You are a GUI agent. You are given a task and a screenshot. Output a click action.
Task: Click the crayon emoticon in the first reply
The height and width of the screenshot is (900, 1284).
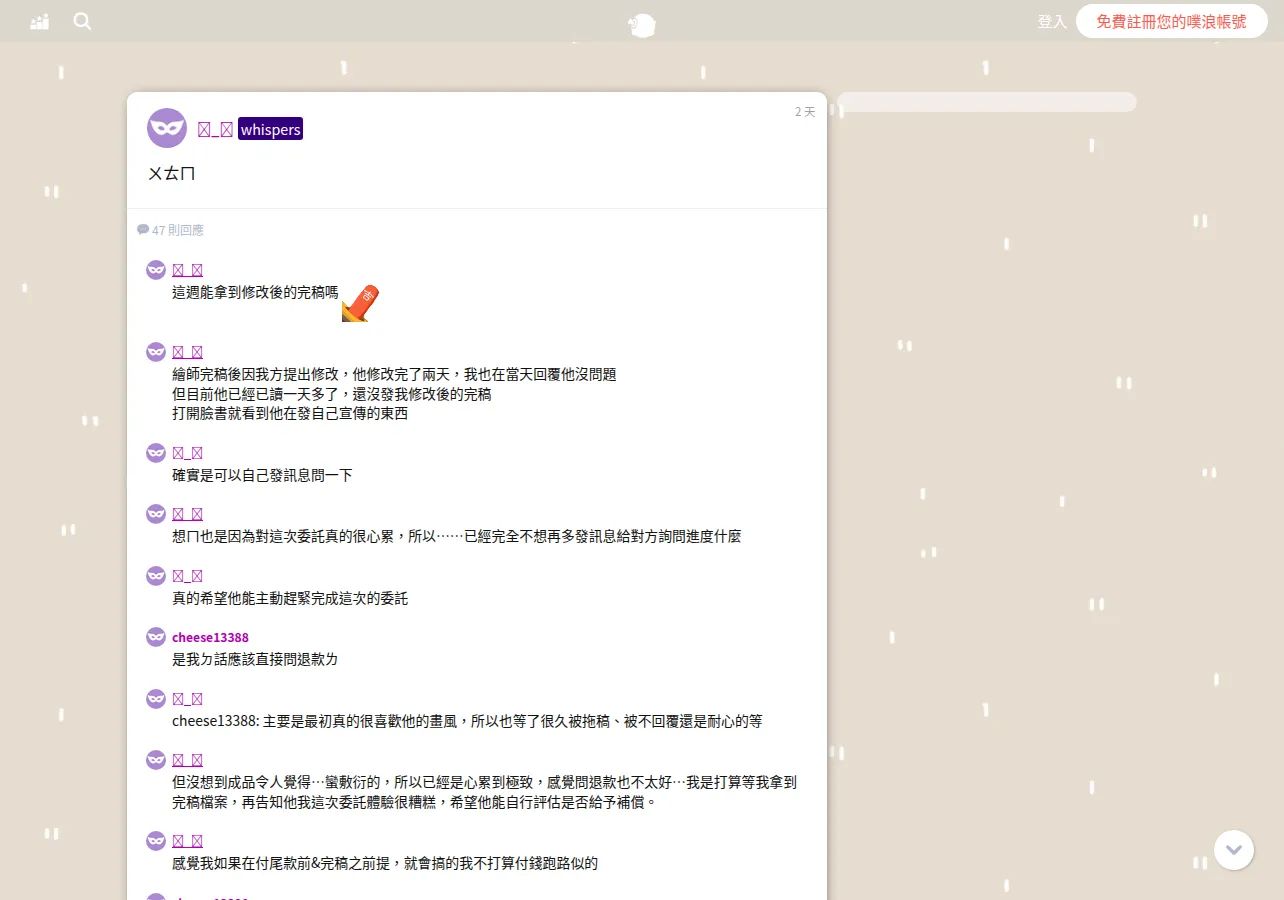(x=360, y=303)
